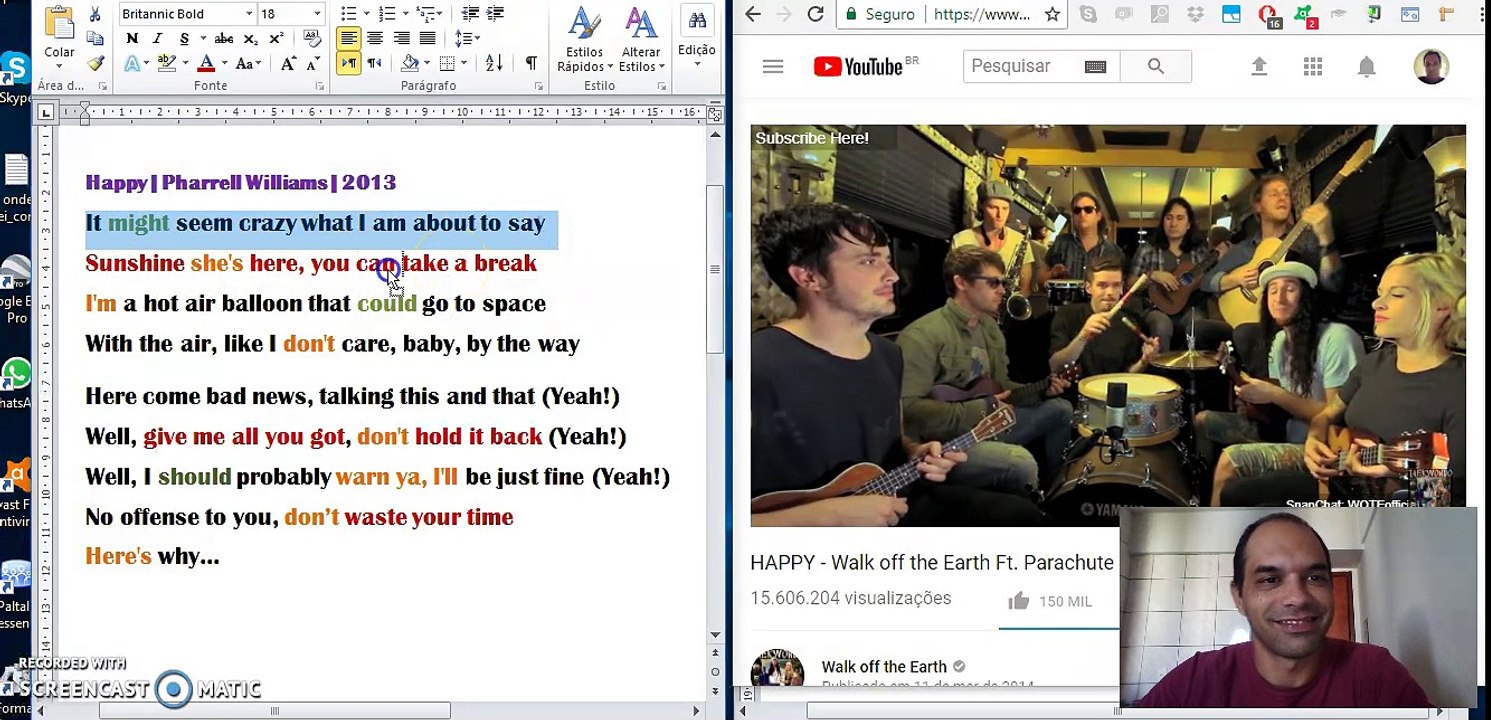Sort the text with the A-Z icon

[494, 63]
